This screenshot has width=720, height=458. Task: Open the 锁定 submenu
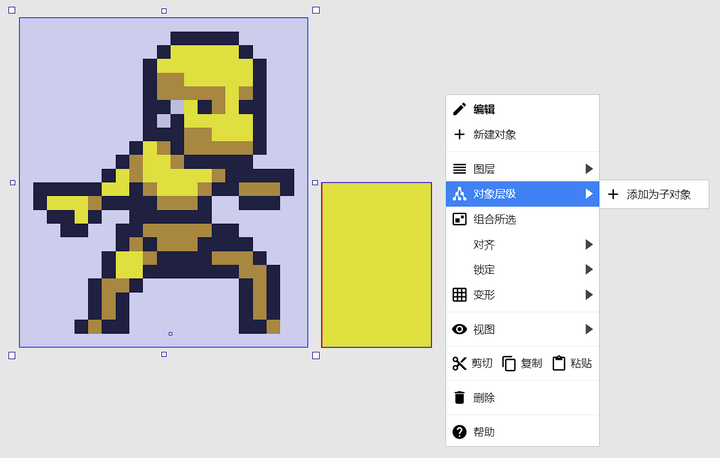pyautogui.click(x=523, y=269)
